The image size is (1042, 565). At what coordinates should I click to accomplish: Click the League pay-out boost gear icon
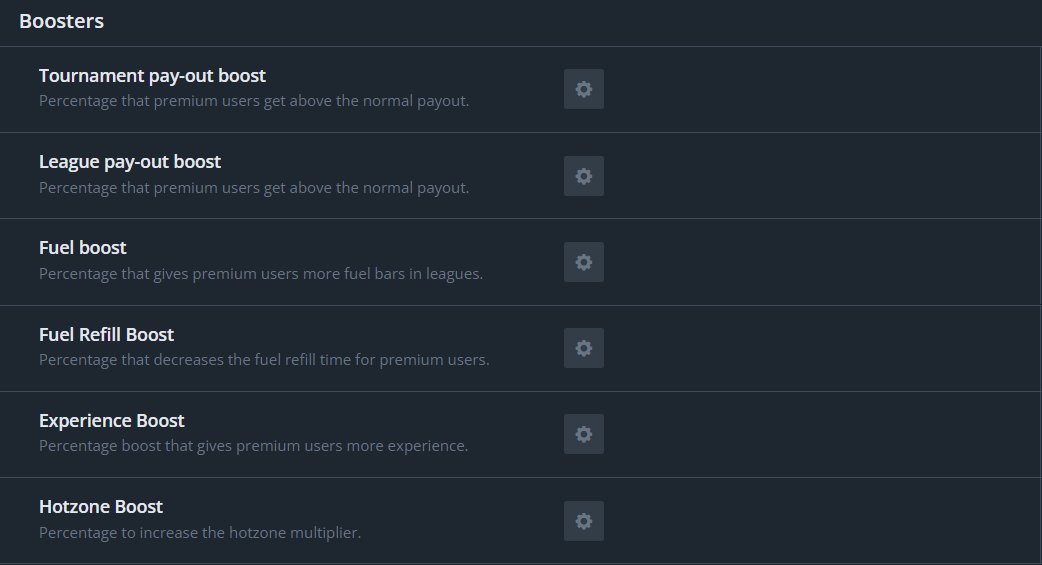[584, 176]
